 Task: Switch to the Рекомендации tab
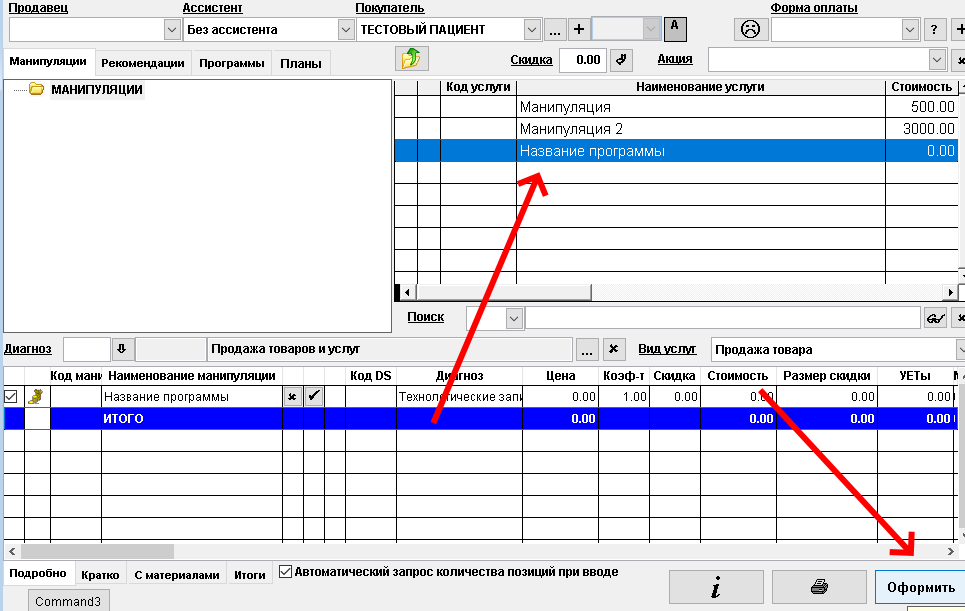coord(143,63)
